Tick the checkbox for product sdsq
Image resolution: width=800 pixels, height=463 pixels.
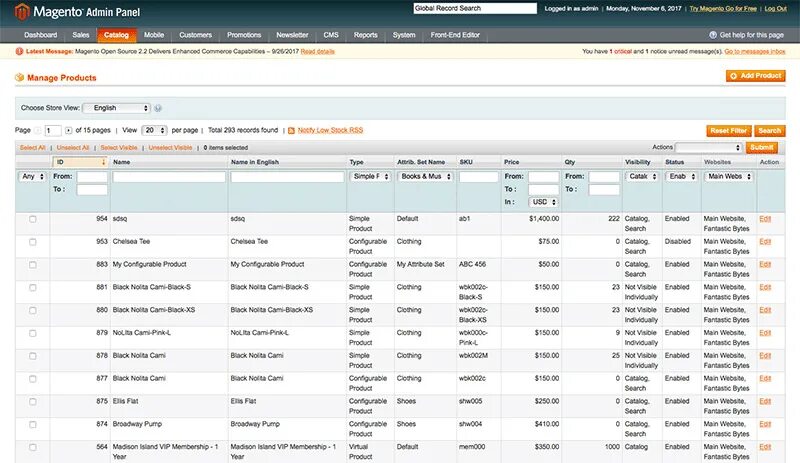pos(33,219)
